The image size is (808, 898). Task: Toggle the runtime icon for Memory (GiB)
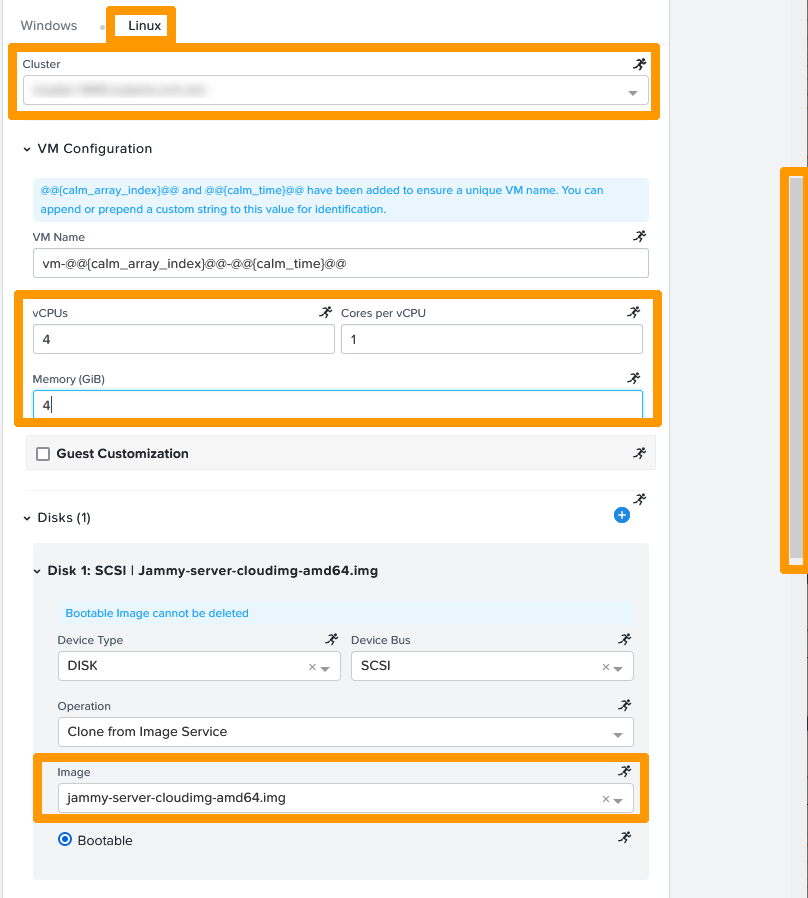(x=633, y=379)
